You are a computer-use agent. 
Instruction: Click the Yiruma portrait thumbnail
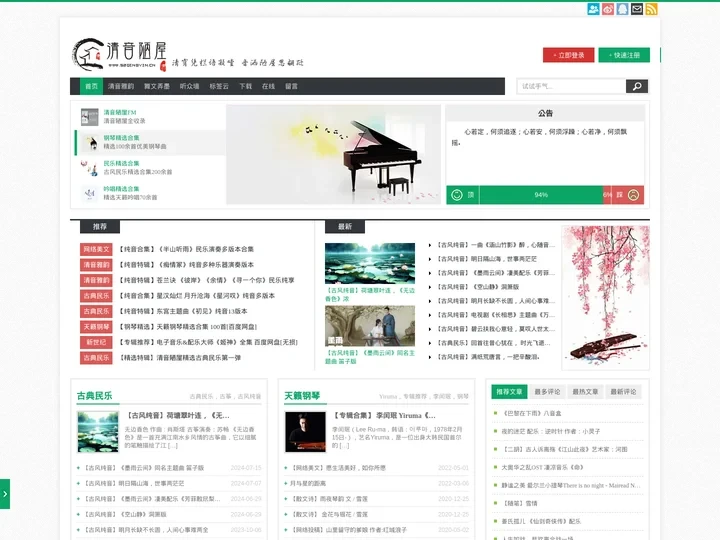[x=305, y=432]
